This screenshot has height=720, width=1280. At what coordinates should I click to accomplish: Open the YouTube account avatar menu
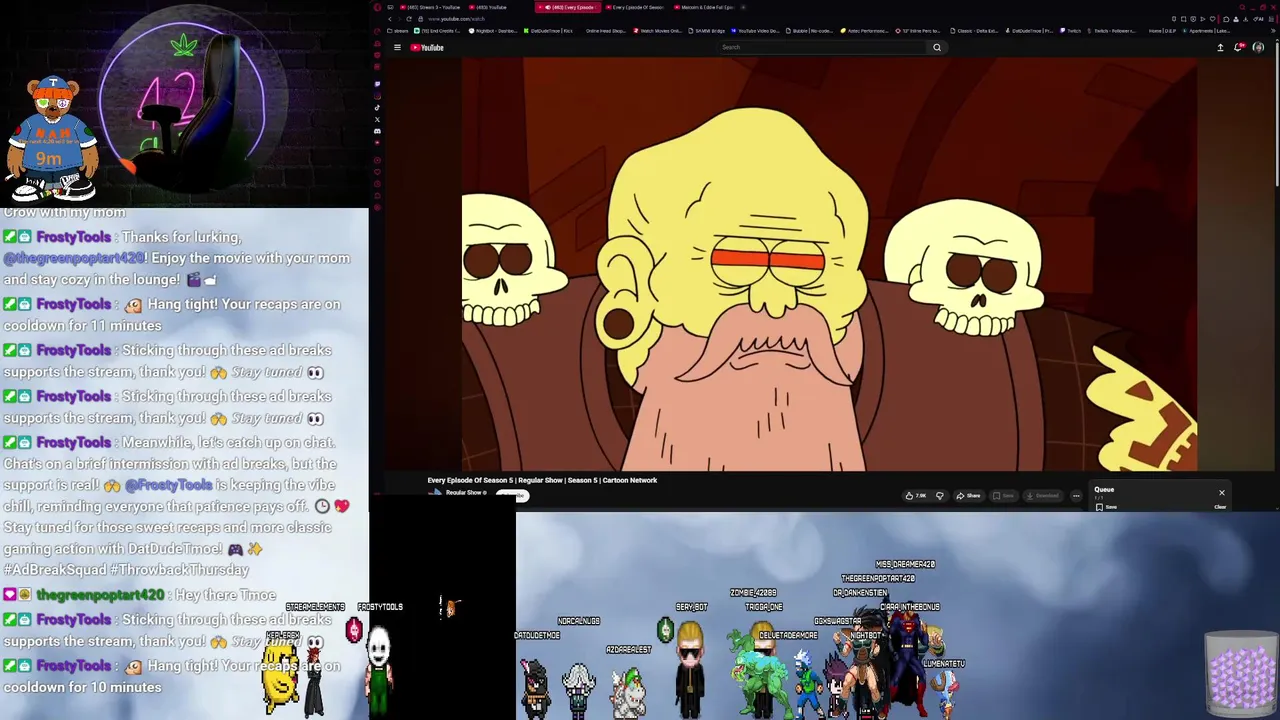pos(1258,47)
